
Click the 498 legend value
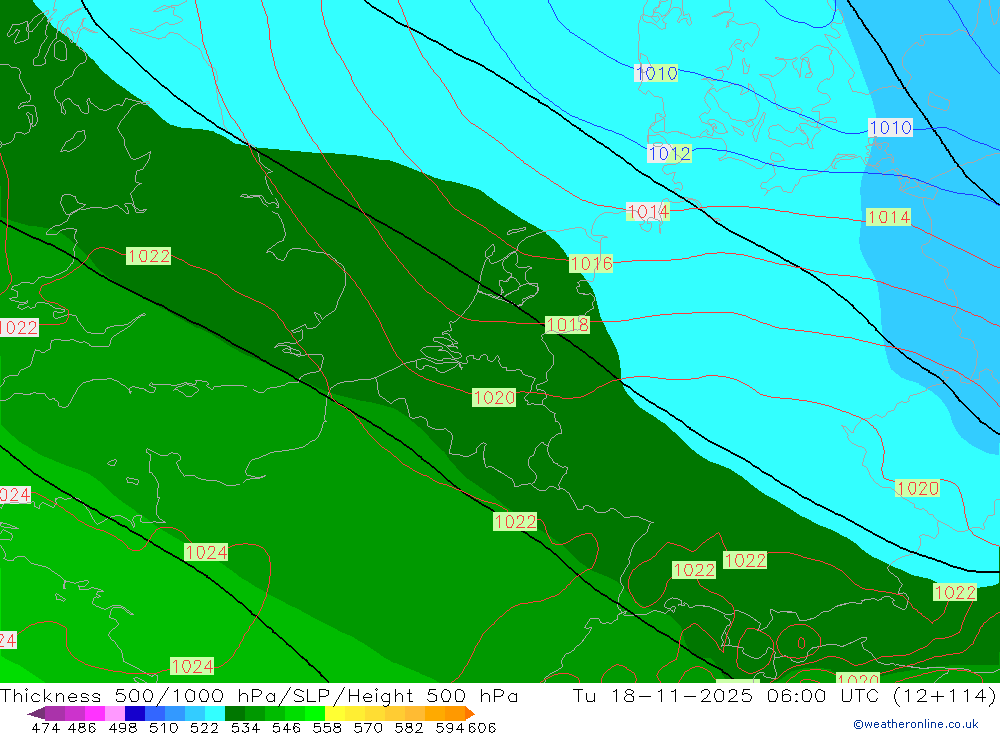pyautogui.click(x=123, y=727)
